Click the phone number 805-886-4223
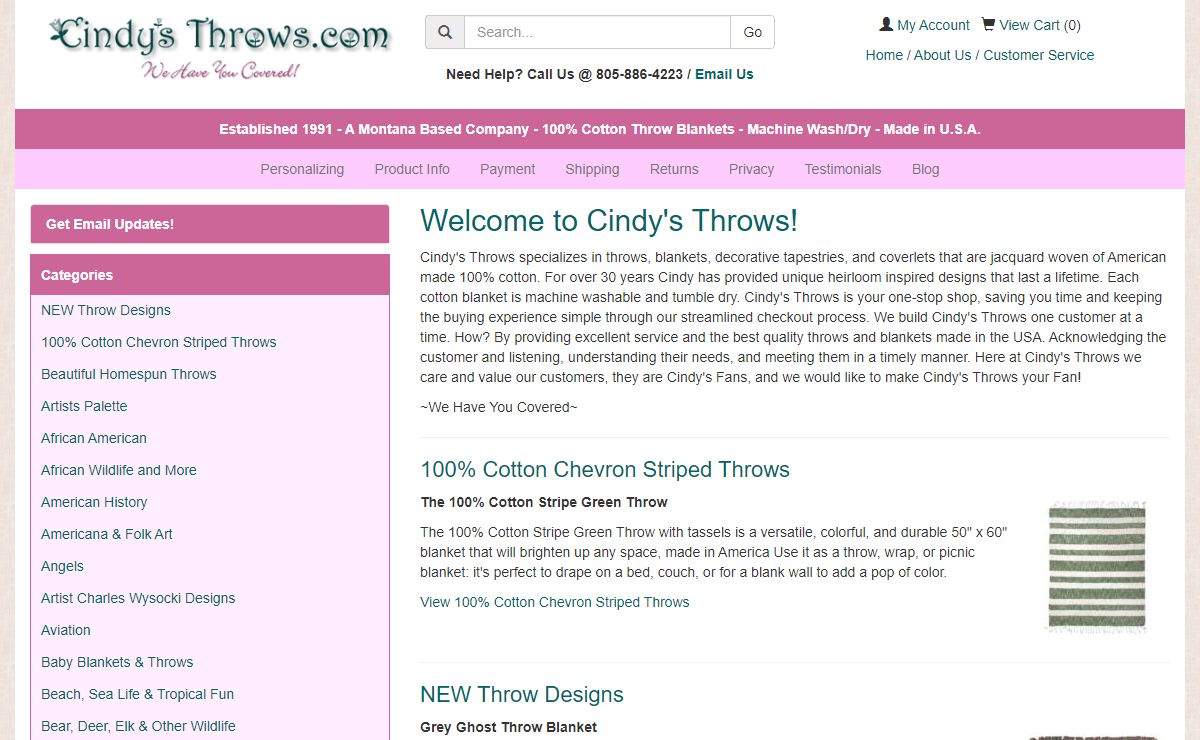The width and height of the screenshot is (1200, 740). pyautogui.click(x=639, y=74)
